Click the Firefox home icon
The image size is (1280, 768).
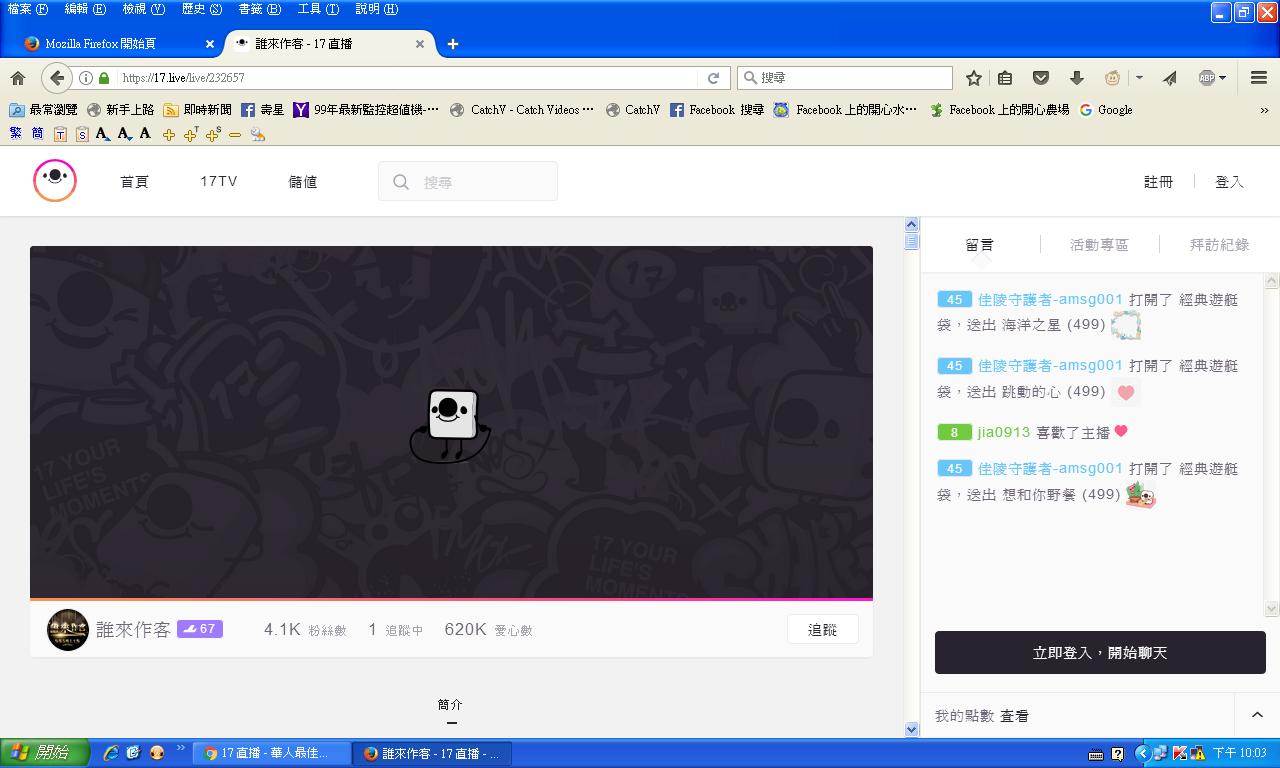(17, 78)
